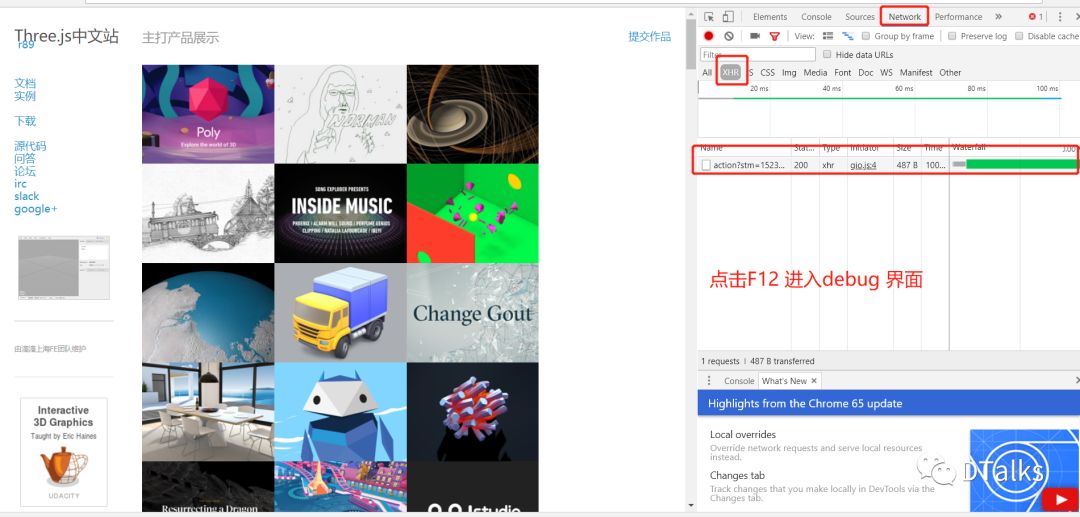The width and height of the screenshot is (1080, 517).
Task: Click the red error count indicator
Action: pyautogui.click(x=1035, y=17)
